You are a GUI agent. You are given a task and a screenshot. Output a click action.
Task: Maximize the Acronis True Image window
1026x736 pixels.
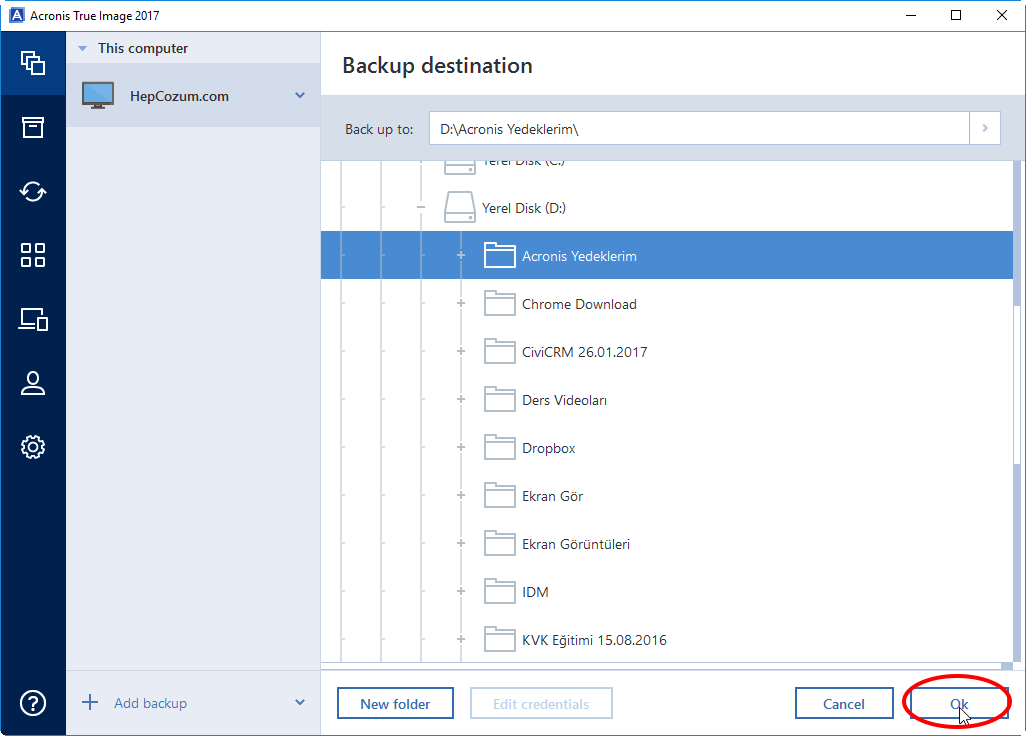click(956, 15)
